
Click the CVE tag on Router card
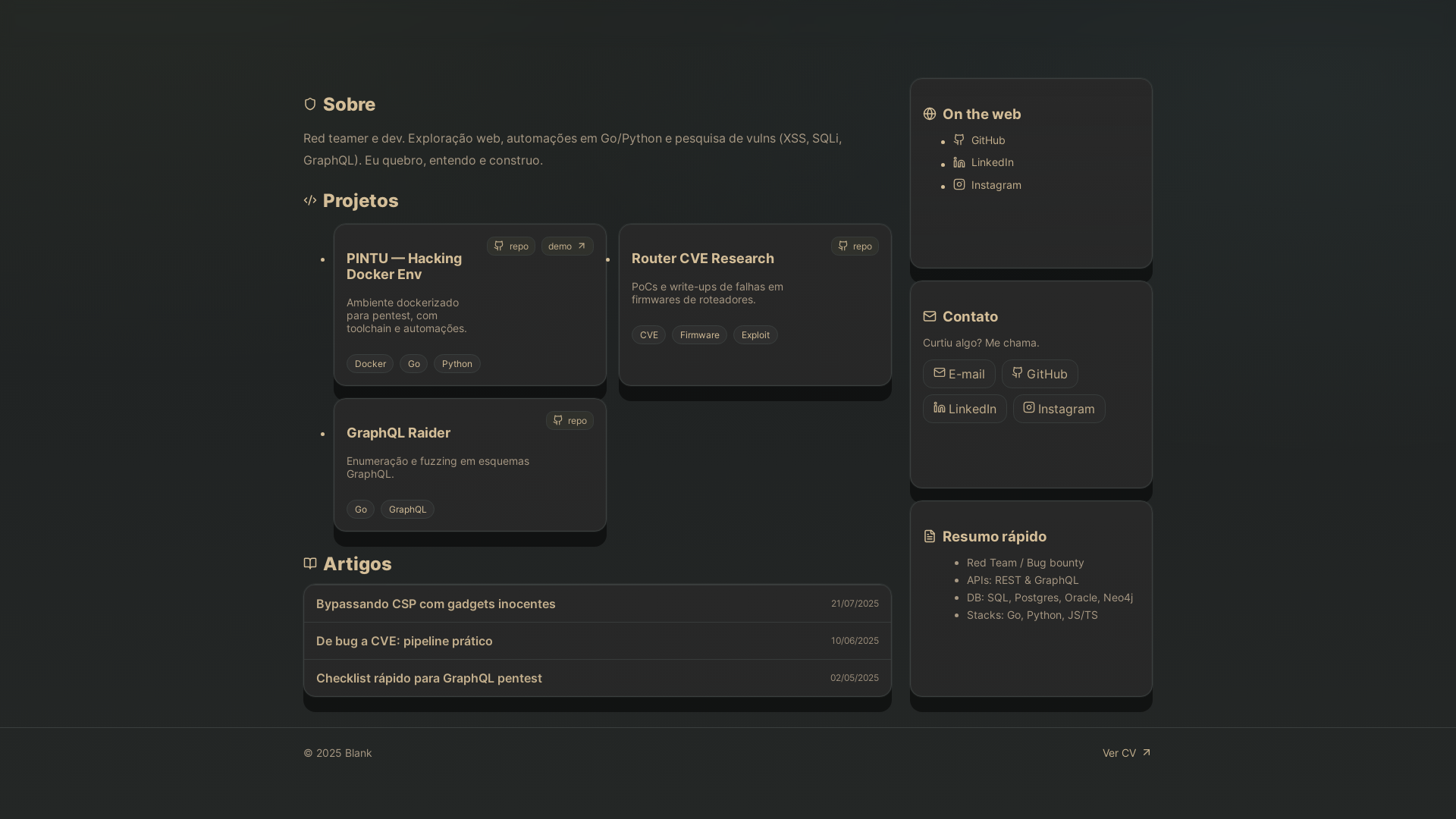click(648, 335)
